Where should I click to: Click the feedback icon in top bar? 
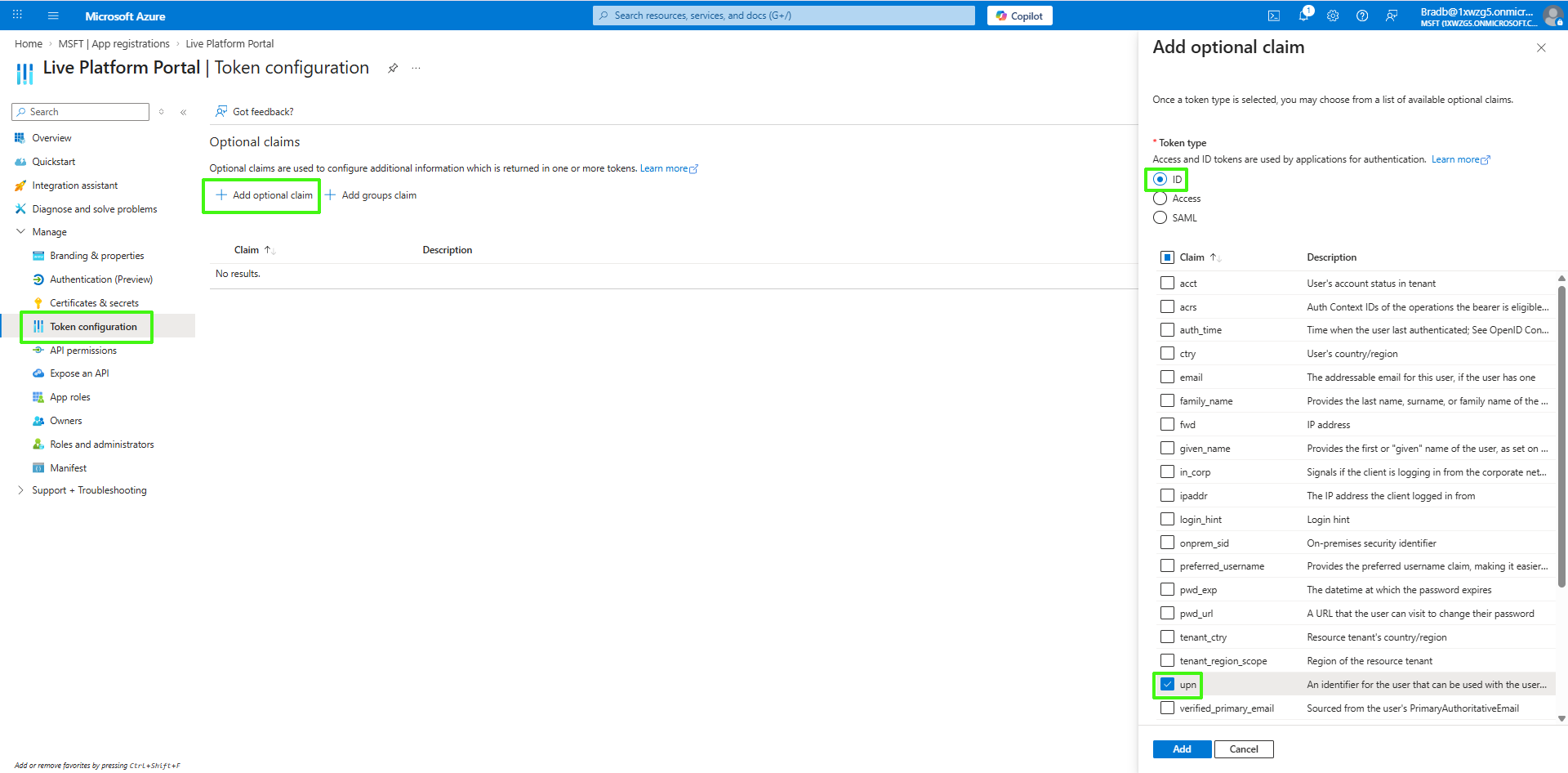click(x=1392, y=16)
